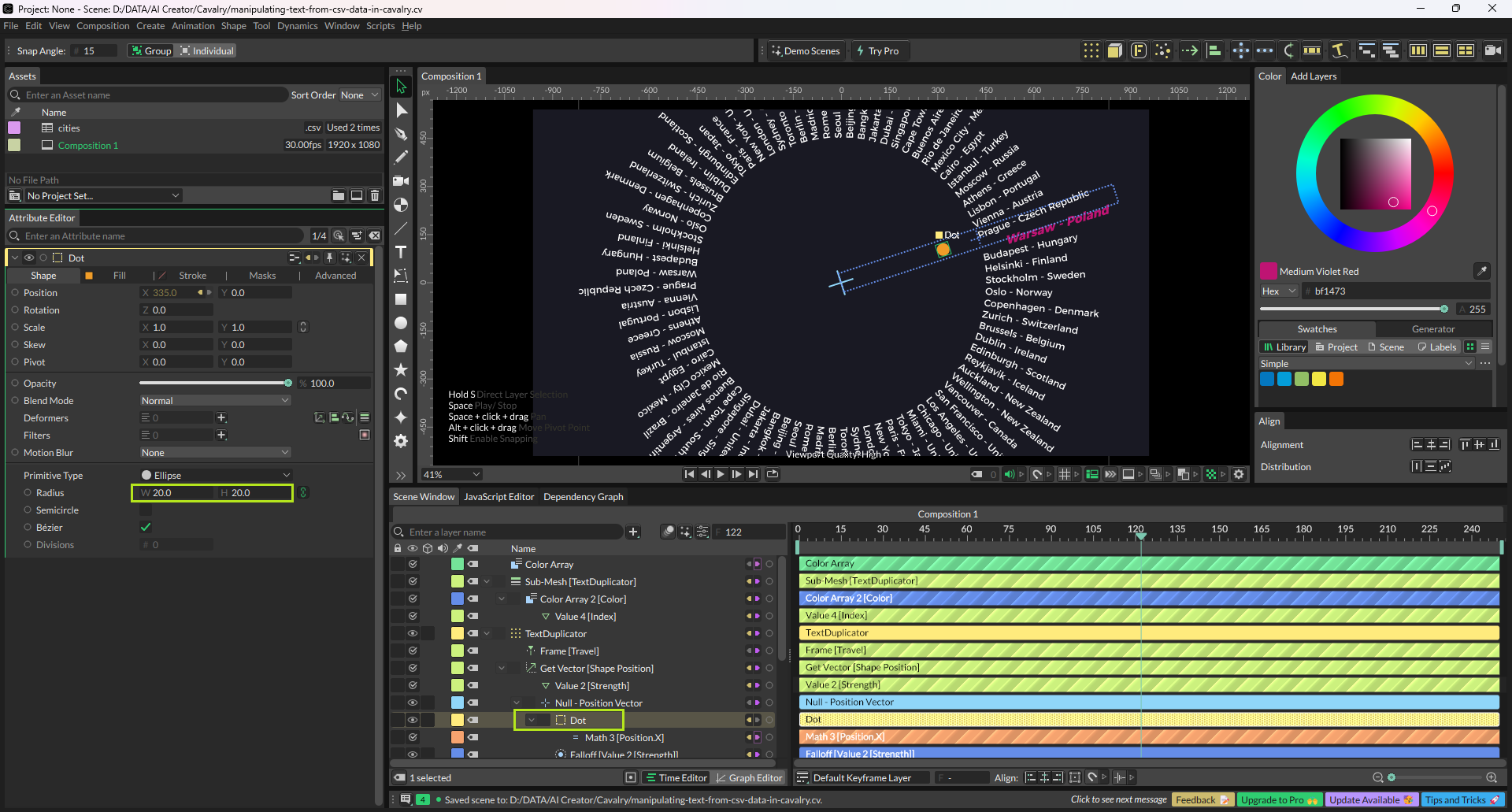
Task: Choose the Star shape tool
Action: 401,370
